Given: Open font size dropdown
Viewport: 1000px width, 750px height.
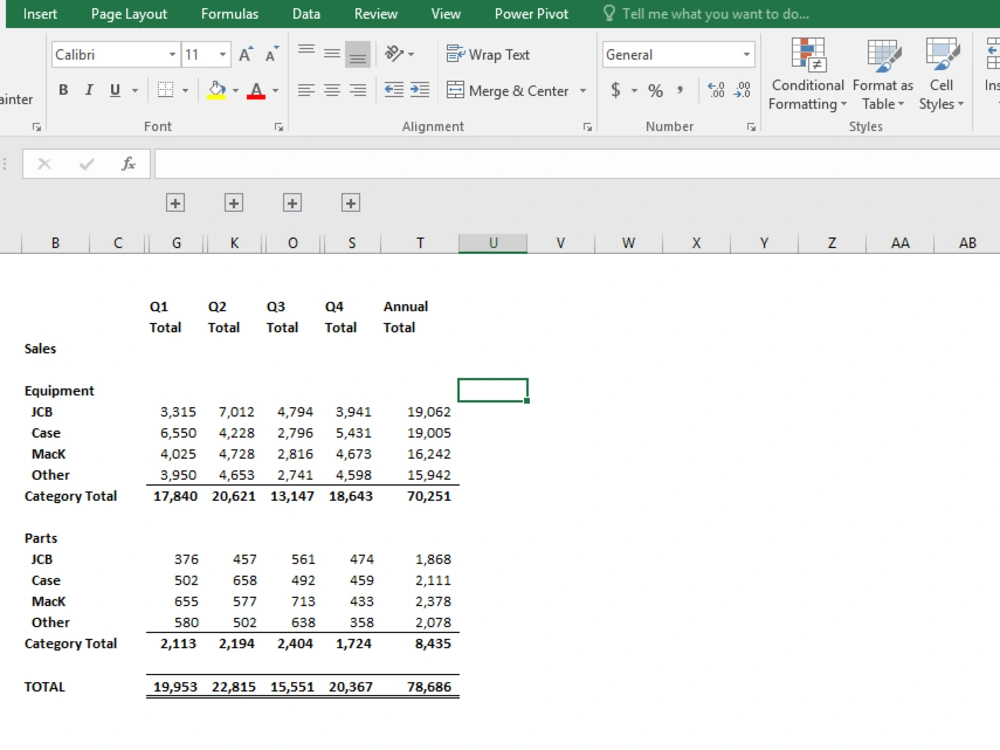Looking at the screenshot, I should click(223, 55).
